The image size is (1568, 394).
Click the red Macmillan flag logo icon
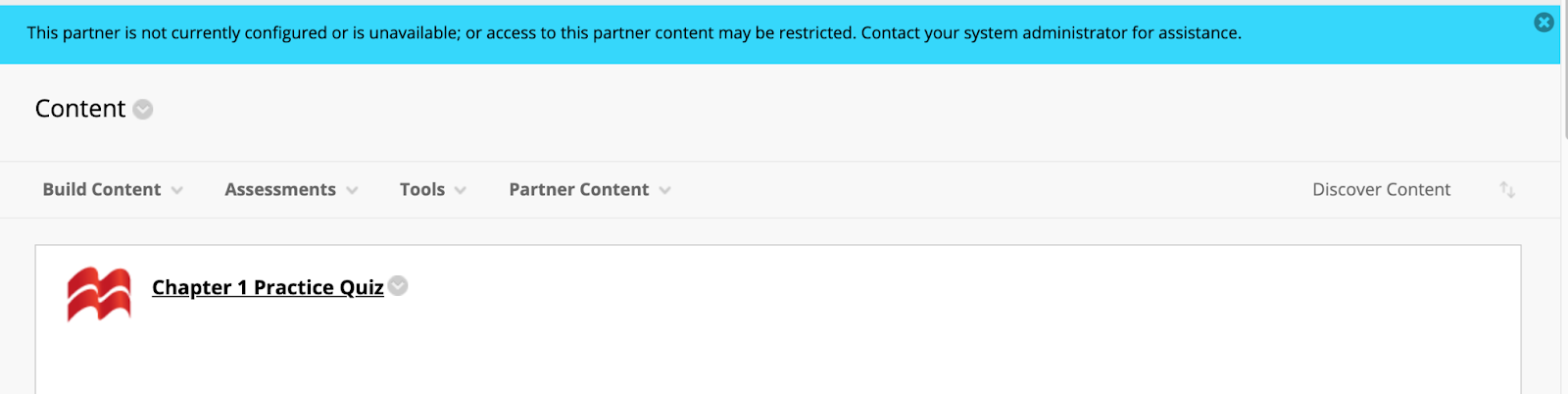tap(98, 294)
